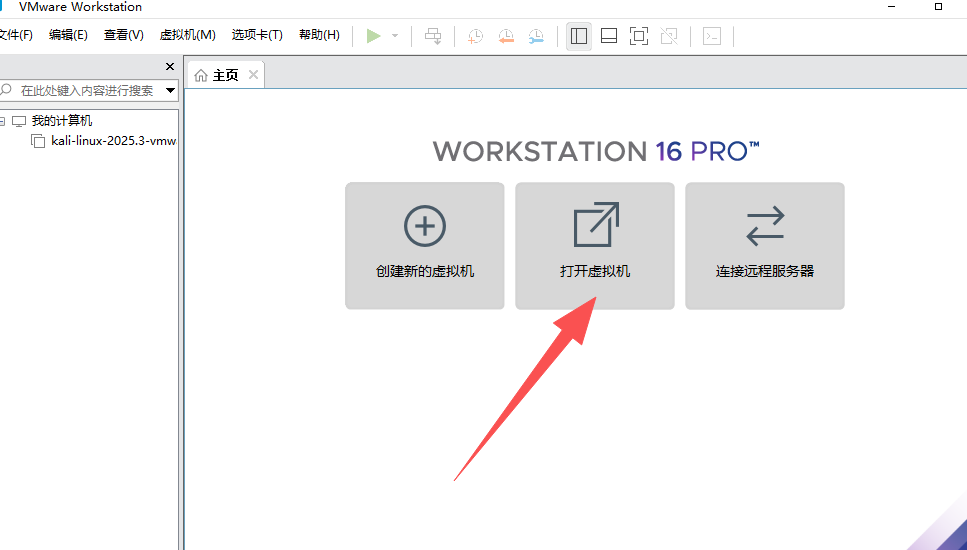Take a snapshot using the clock-plus icon
This screenshot has height=550, width=967.
click(475, 36)
